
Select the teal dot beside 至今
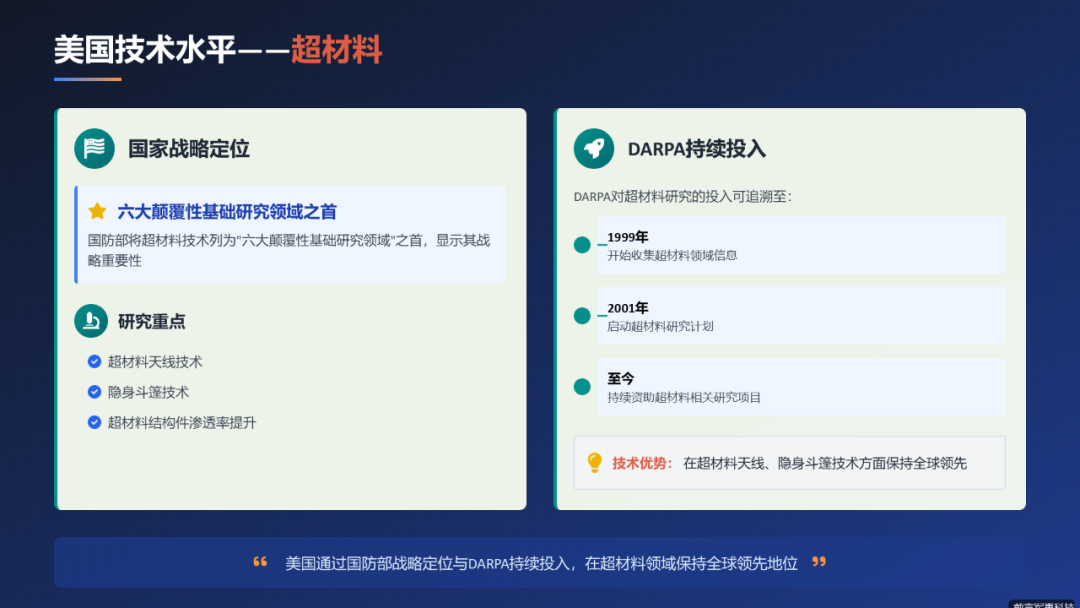pyautogui.click(x=581, y=386)
